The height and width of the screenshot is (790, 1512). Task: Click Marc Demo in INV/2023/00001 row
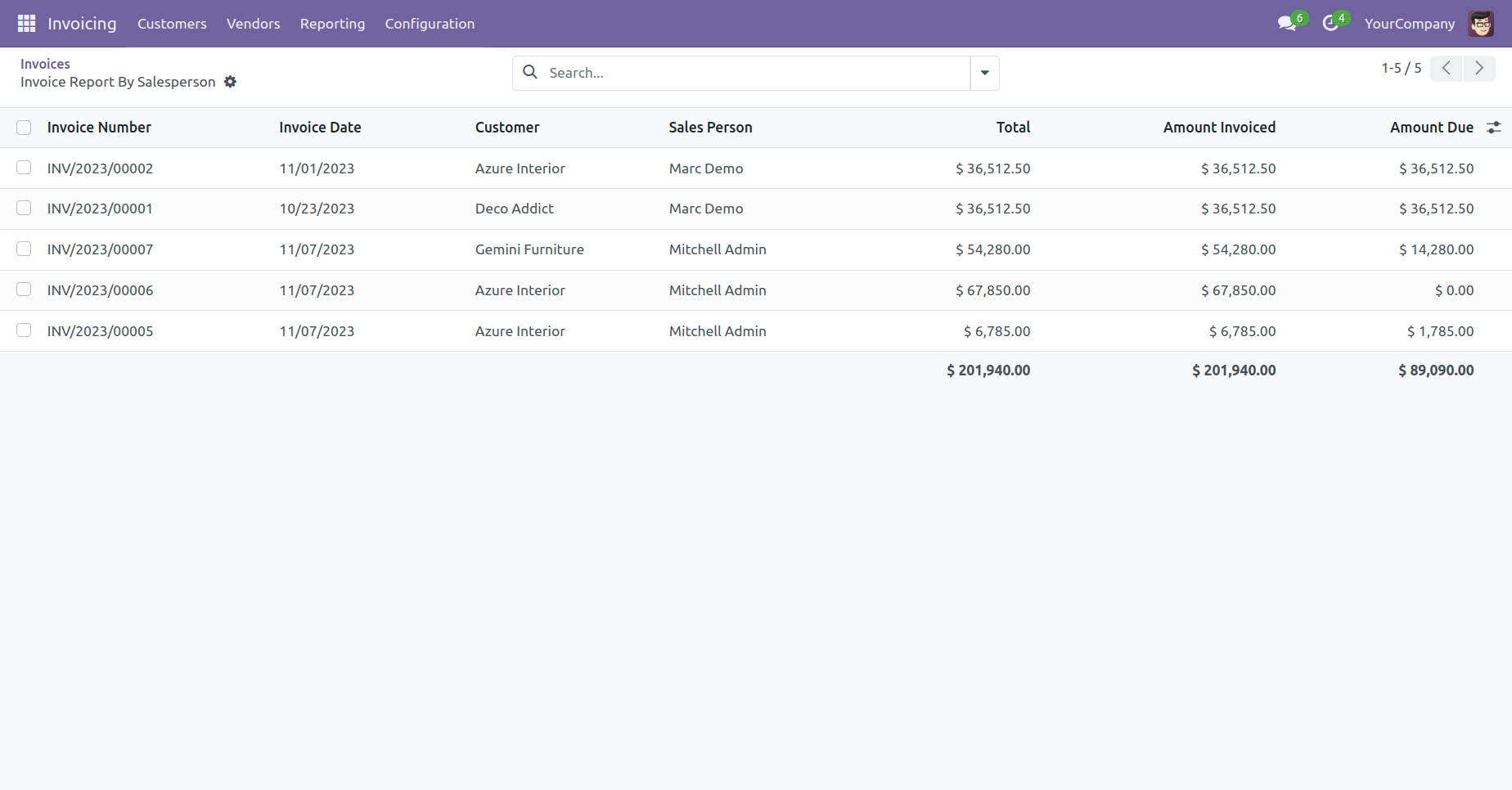pyautogui.click(x=706, y=209)
